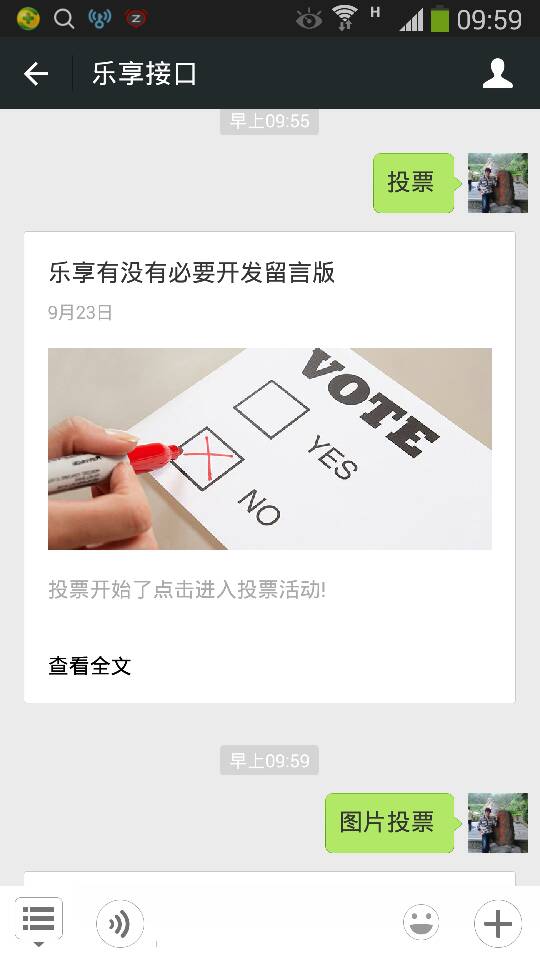Image resolution: width=540 pixels, height=960 pixels.
Task: Tap the Wi-Fi status icon
Action: 346,18
